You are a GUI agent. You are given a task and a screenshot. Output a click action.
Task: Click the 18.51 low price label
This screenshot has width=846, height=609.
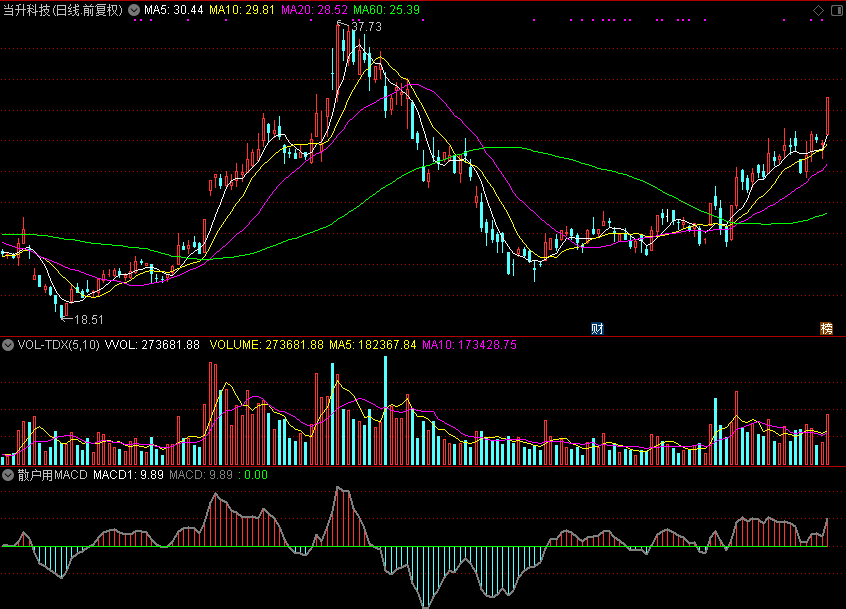[88, 320]
